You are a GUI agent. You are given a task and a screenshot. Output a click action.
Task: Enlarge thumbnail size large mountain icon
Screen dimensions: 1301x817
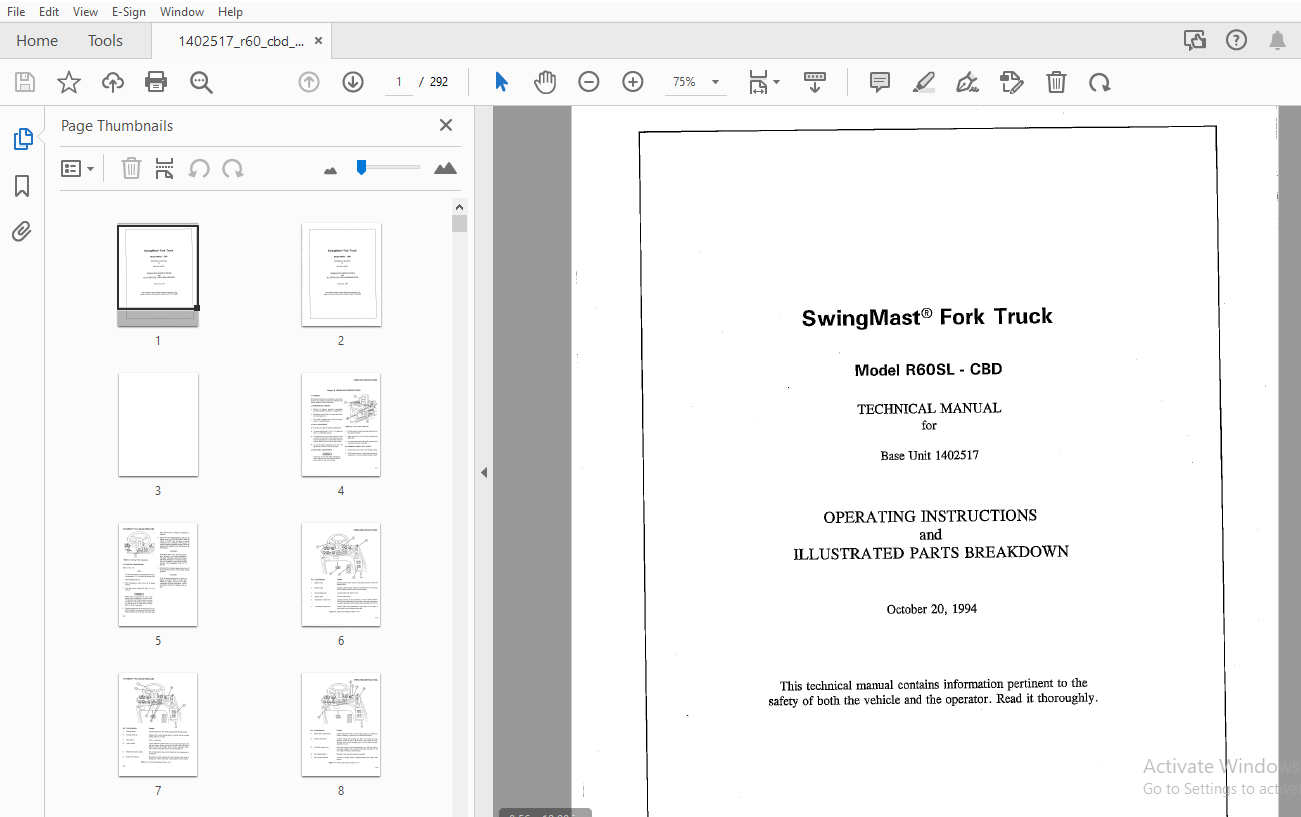pyautogui.click(x=446, y=168)
